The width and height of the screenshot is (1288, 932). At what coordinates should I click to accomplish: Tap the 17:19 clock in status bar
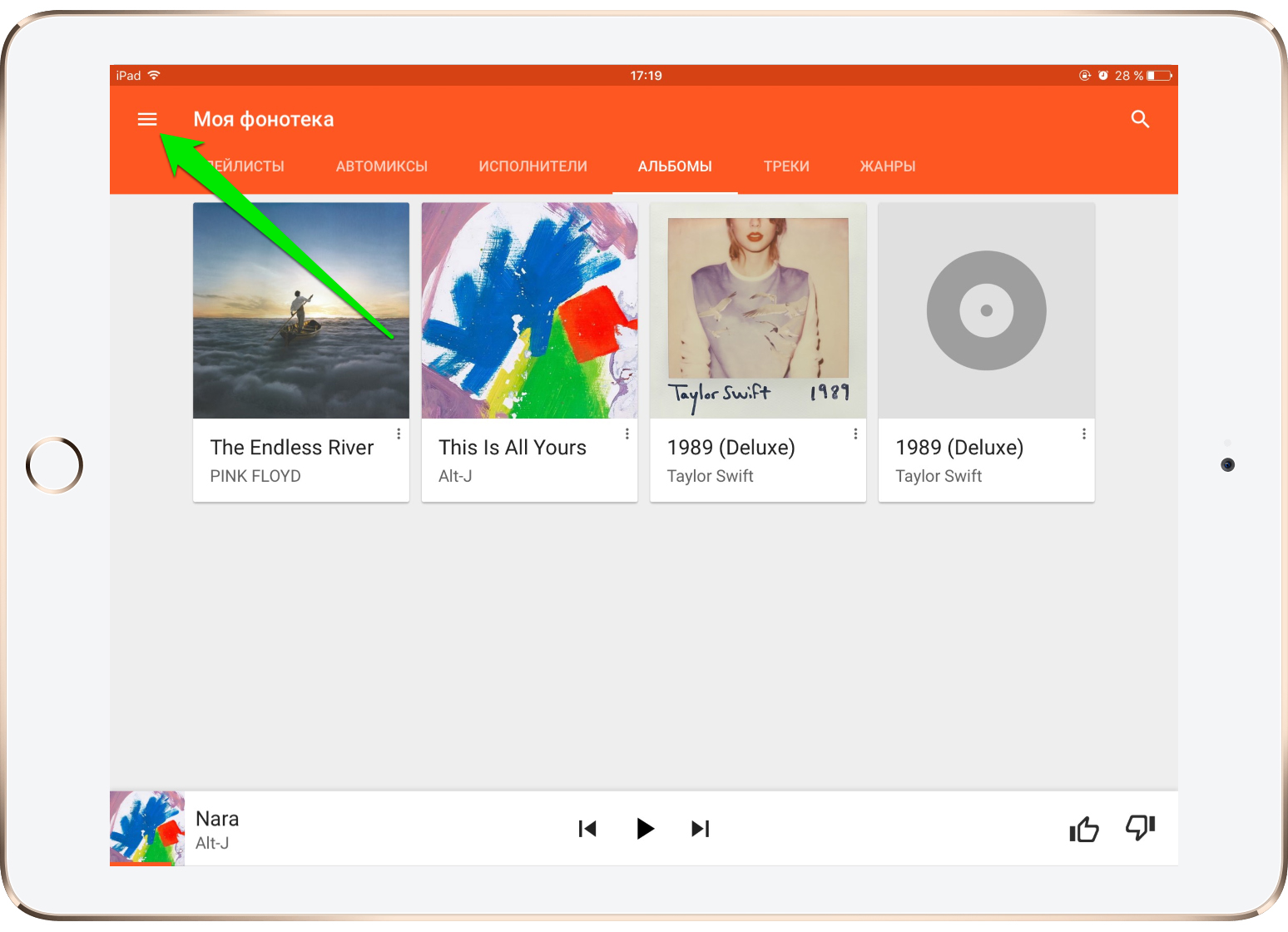(646, 76)
